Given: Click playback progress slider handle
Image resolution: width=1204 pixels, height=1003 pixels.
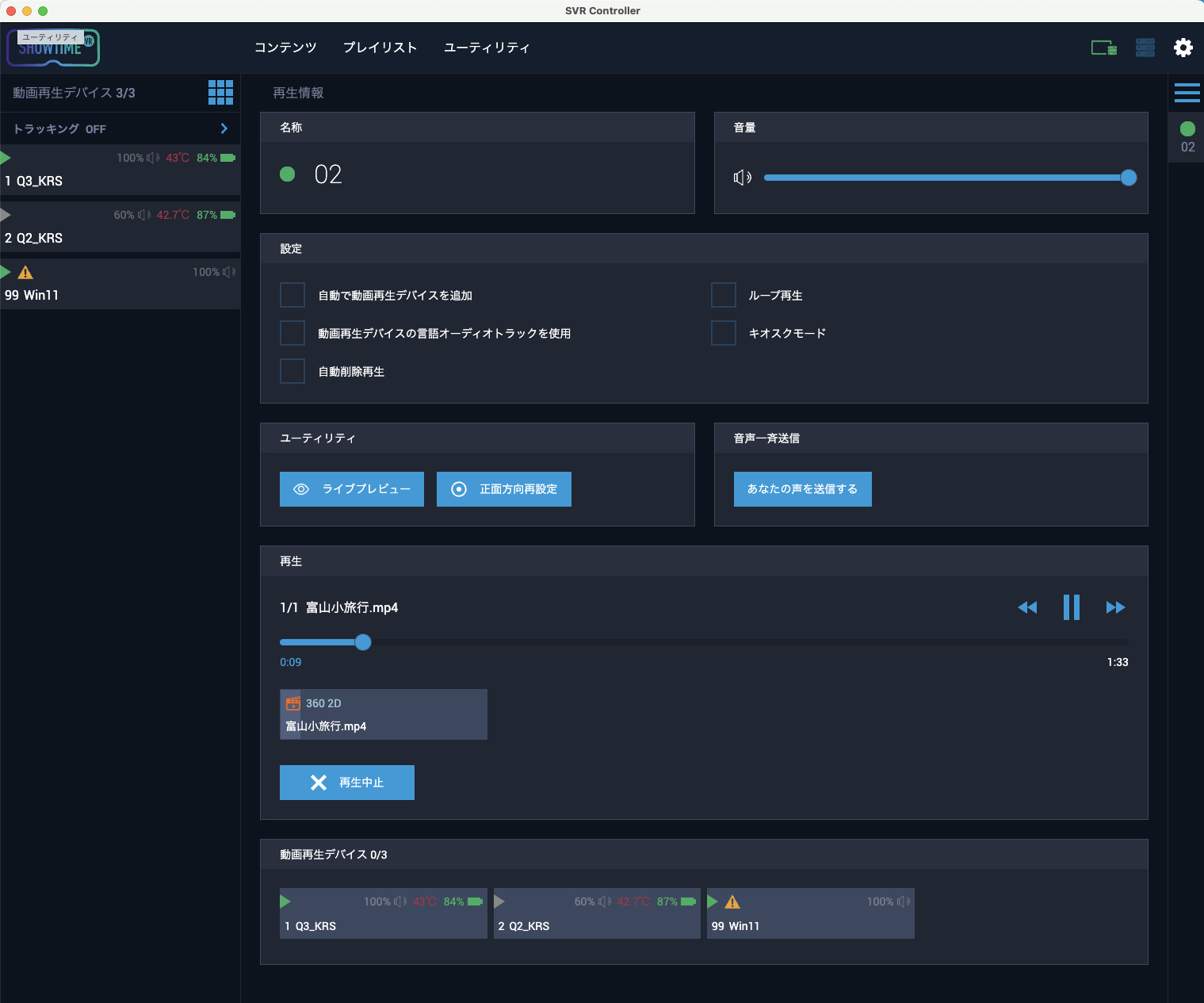Looking at the screenshot, I should coord(363,642).
